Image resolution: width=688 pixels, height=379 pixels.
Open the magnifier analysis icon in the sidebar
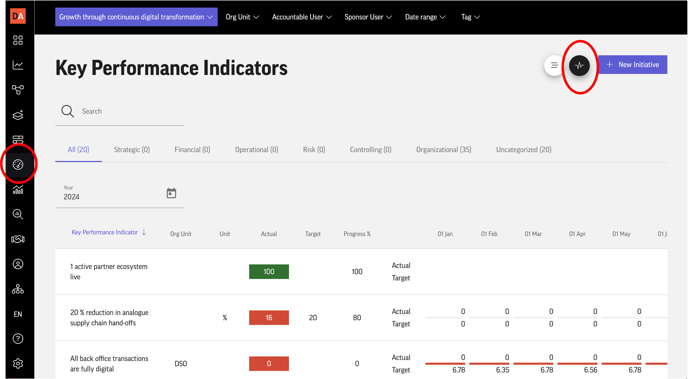tap(18, 214)
